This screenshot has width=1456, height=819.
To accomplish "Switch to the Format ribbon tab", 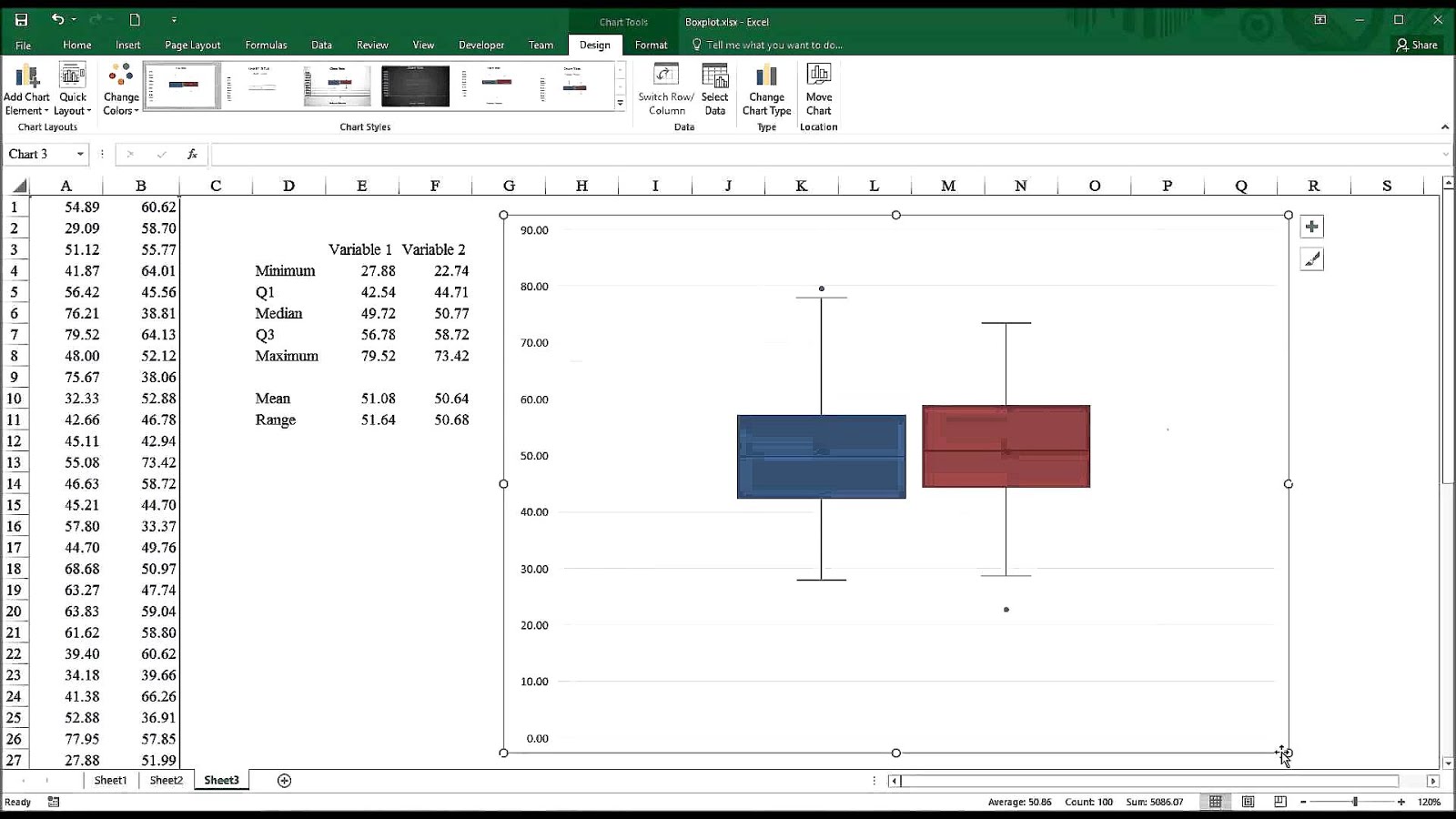I will (651, 44).
